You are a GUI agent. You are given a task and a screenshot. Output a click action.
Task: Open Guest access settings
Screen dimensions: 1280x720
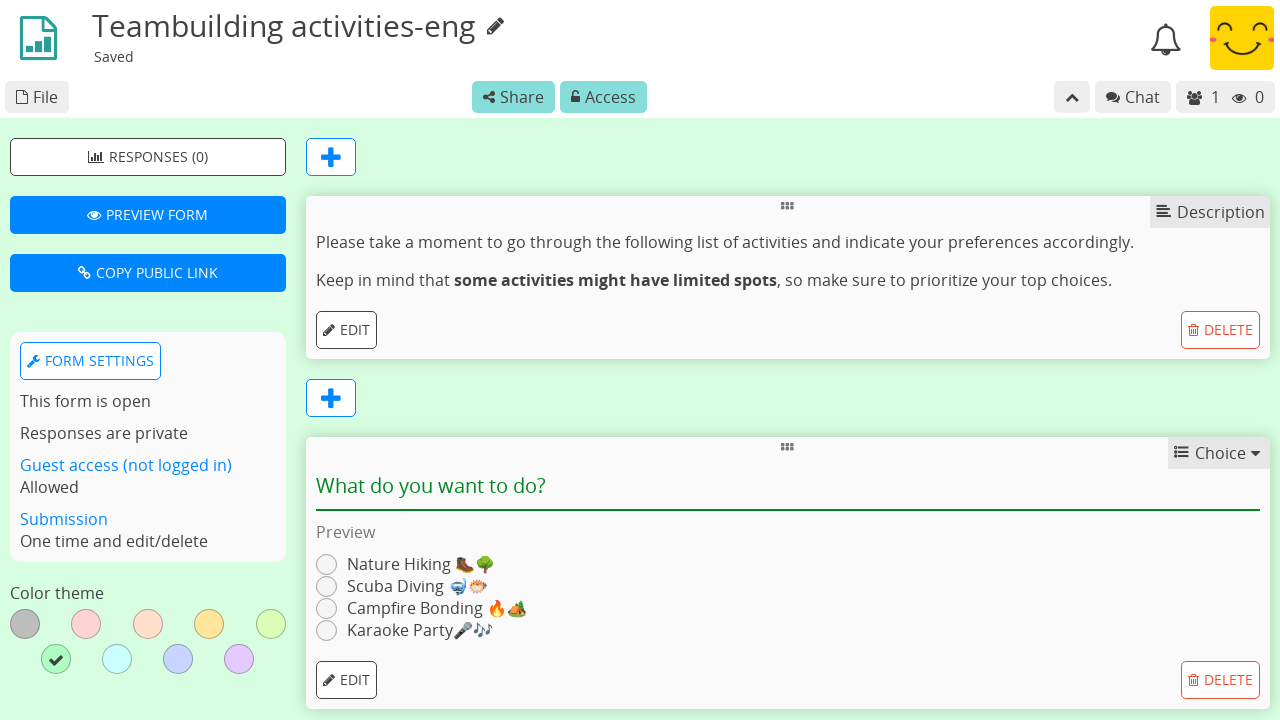(x=126, y=465)
